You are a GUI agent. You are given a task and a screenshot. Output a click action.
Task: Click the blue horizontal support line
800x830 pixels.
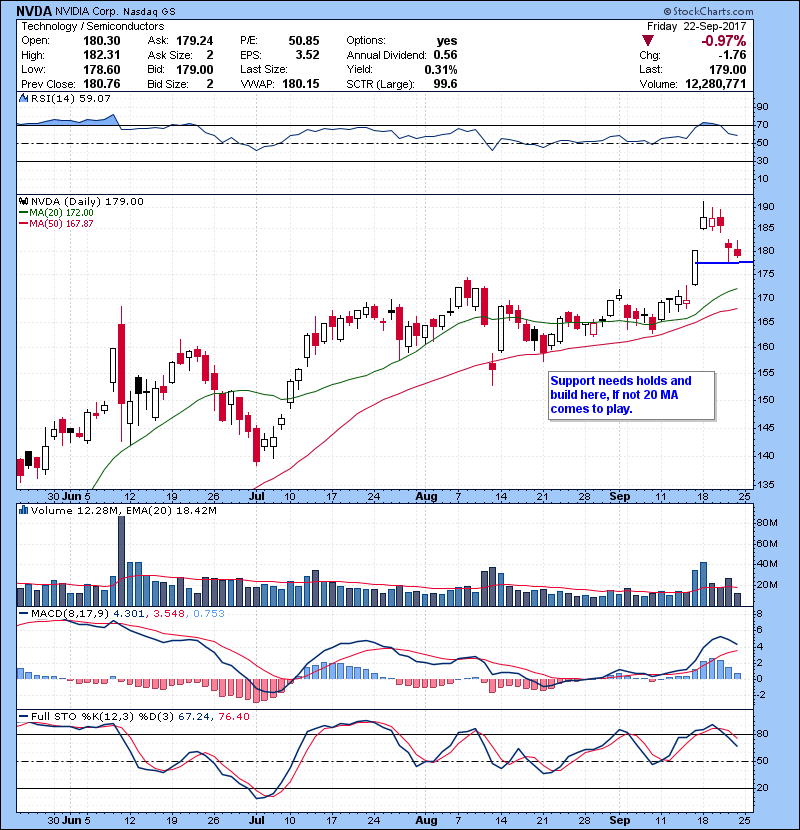[x=724, y=263]
